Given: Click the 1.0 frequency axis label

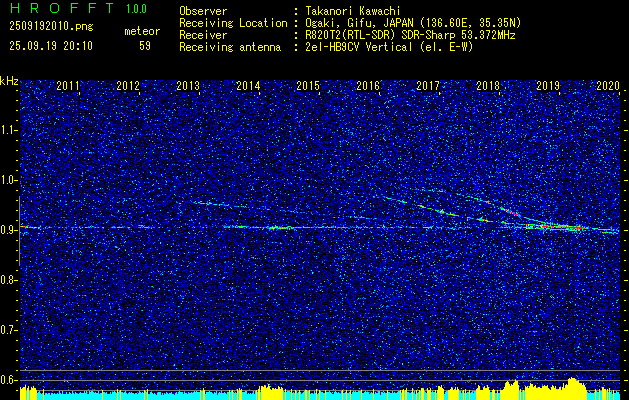Looking at the screenshot, I should click(8, 180).
